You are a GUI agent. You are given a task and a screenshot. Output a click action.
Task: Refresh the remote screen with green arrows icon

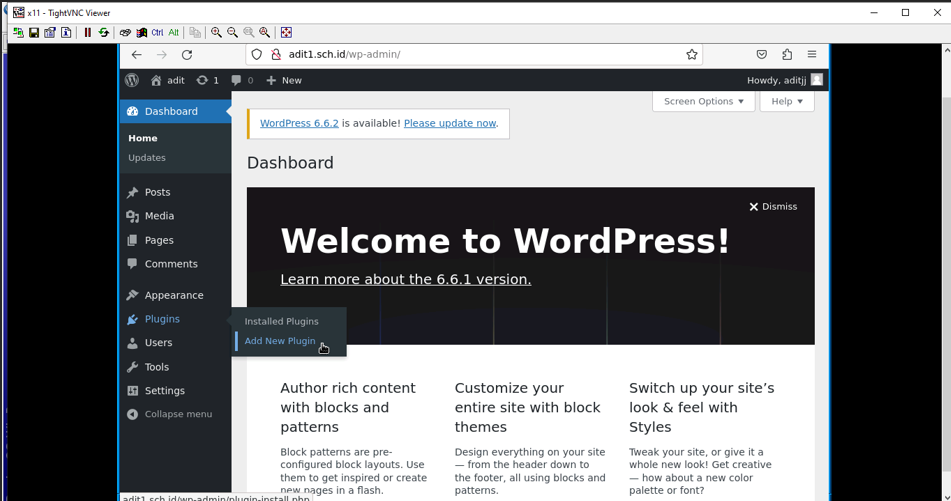tap(104, 33)
